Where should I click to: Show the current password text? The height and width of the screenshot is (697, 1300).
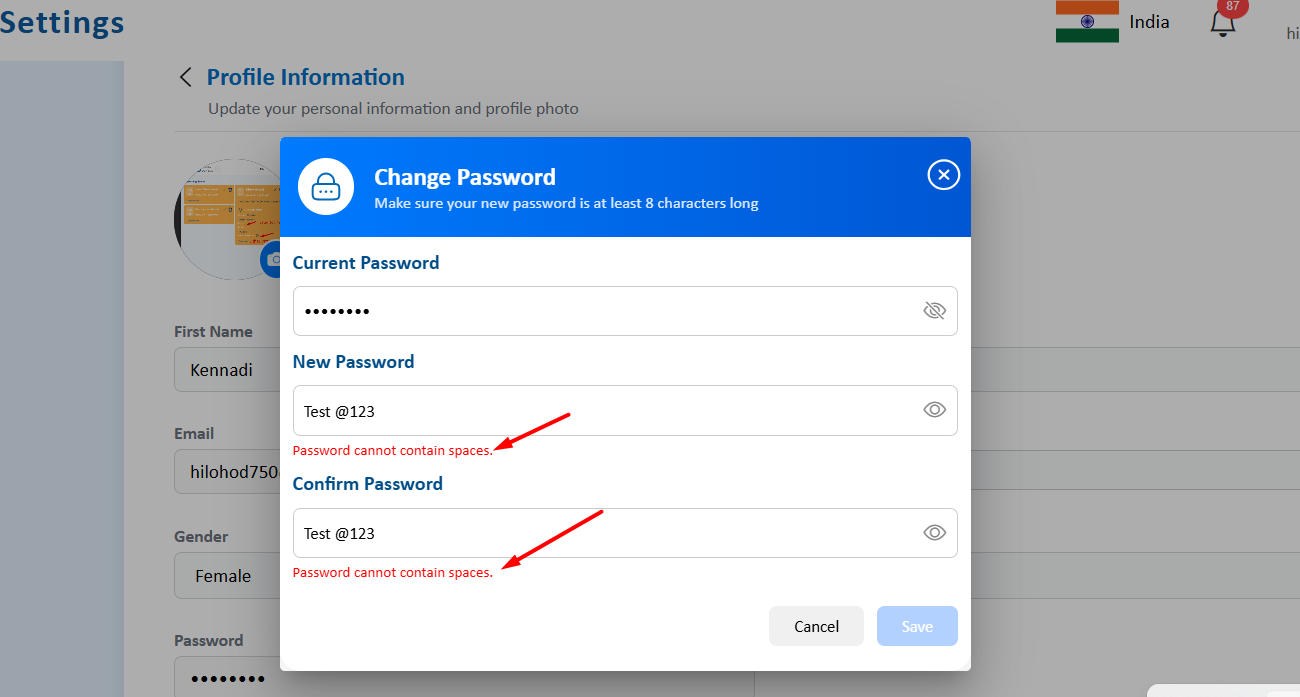tap(934, 311)
